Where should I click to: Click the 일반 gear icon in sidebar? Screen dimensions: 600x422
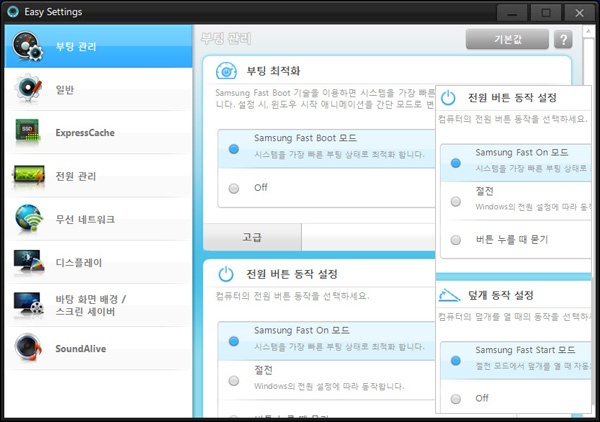28,88
